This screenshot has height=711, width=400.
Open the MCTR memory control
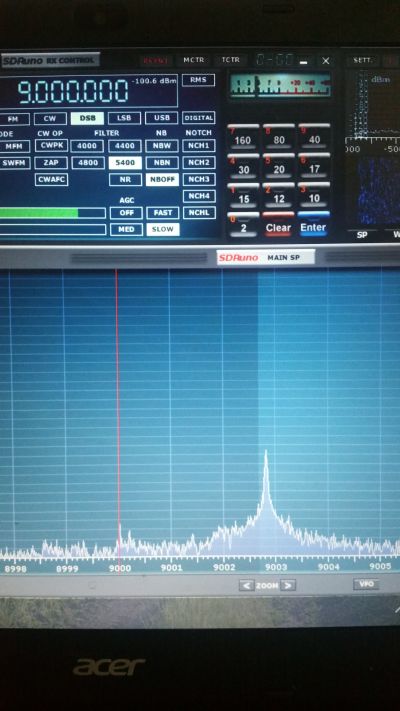pos(194,60)
